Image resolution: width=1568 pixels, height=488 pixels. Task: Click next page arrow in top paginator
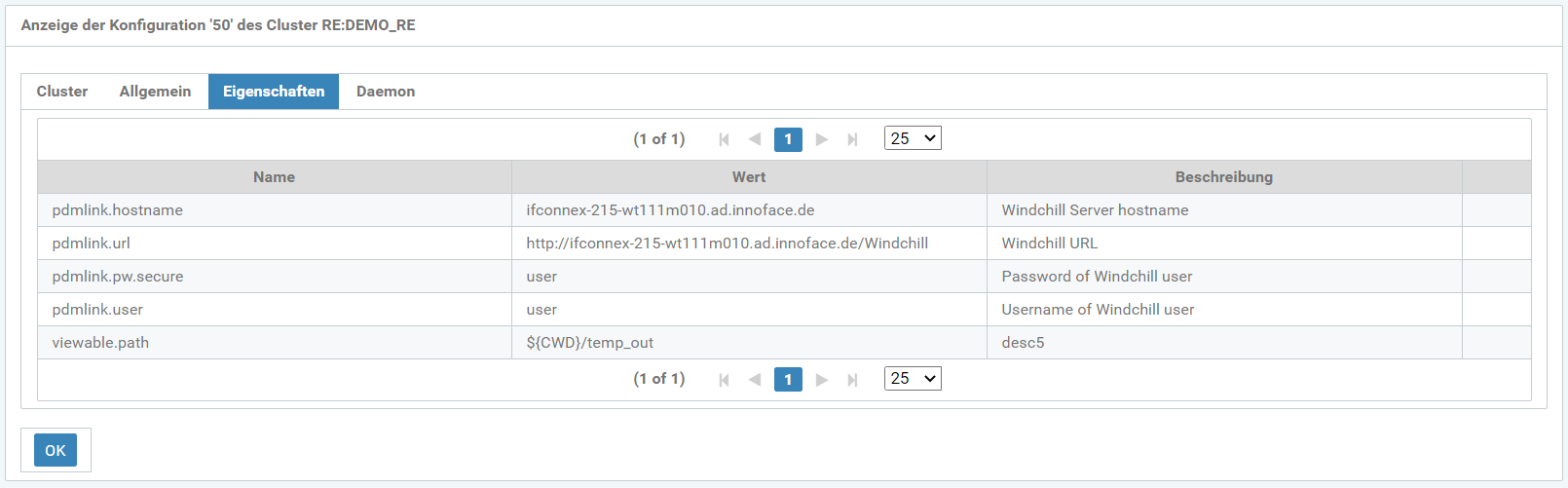[x=822, y=139]
